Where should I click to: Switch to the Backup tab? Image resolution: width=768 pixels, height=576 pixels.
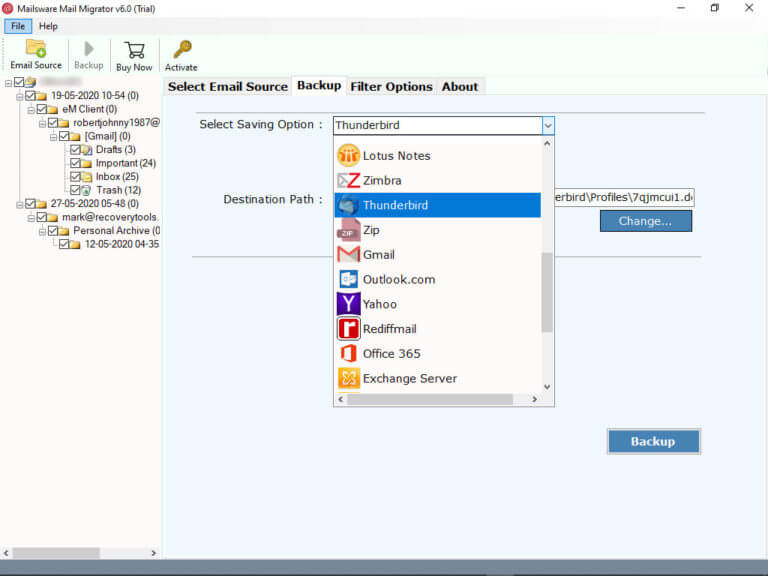tap(319, 85)
